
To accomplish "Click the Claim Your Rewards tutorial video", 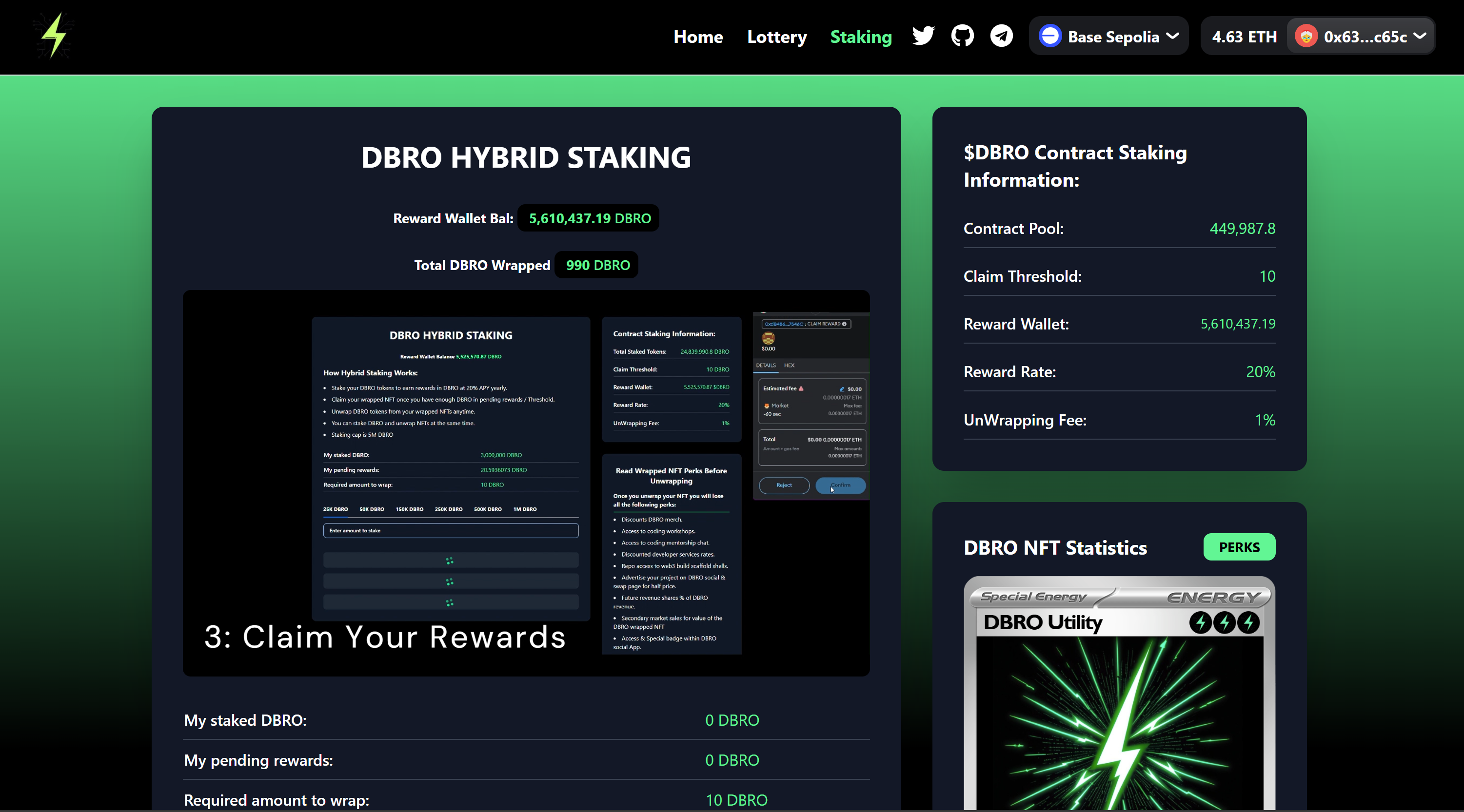I will click(526, 483).
